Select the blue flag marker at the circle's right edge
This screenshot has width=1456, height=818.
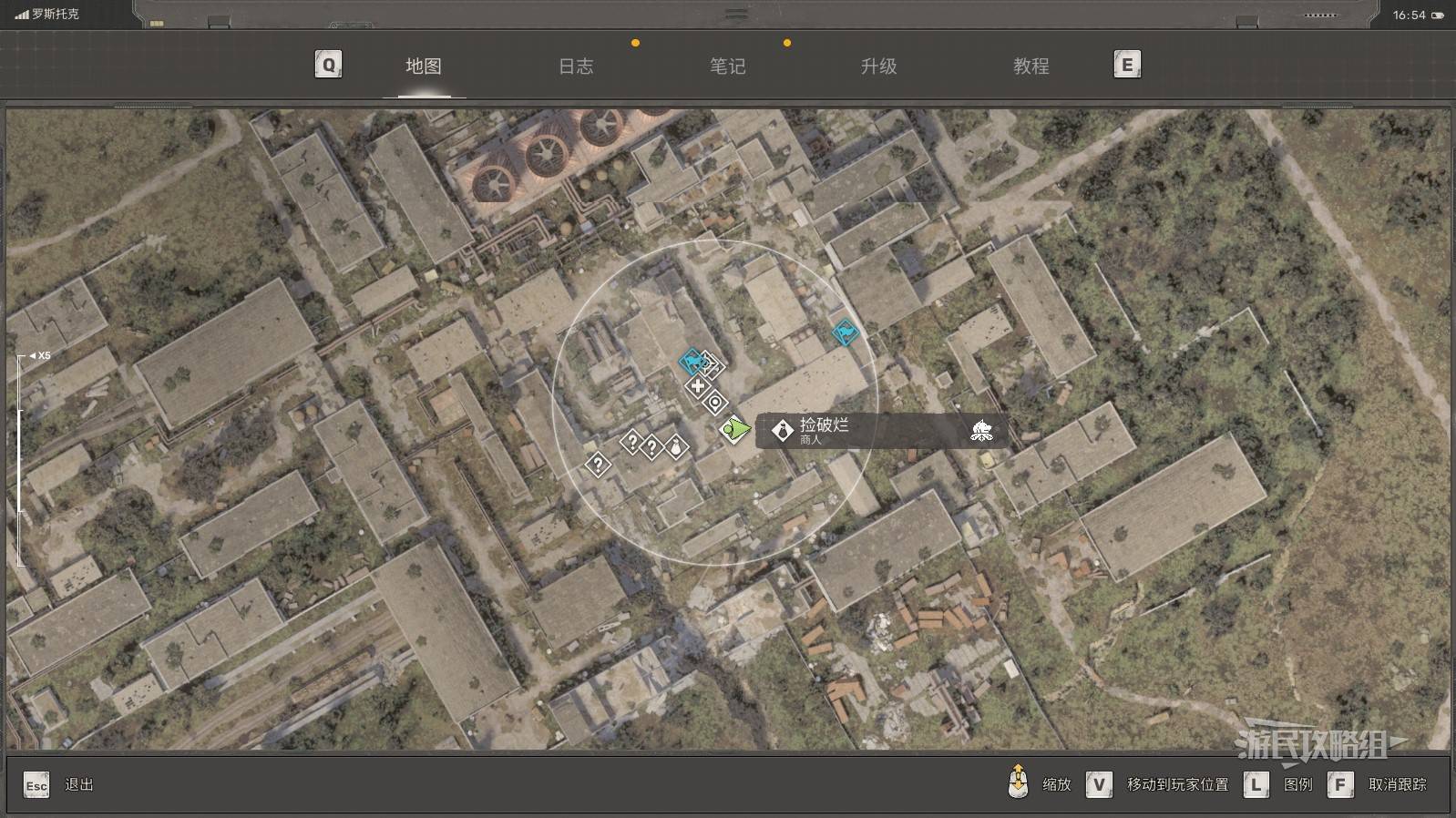tap(846, 332)
